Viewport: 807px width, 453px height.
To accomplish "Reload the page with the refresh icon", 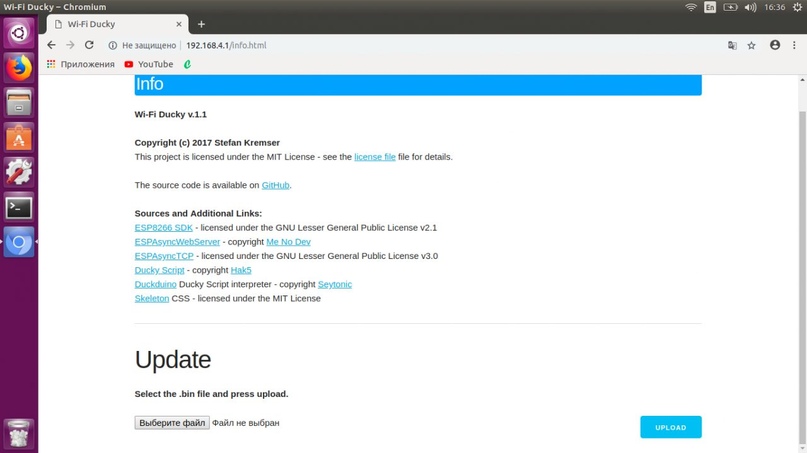I will (89, 45).
